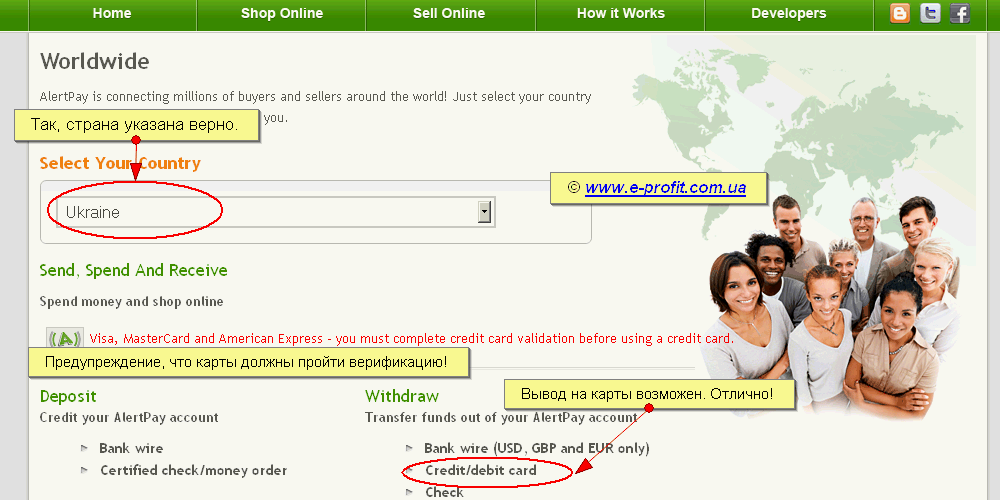Open the Twitter icon link
1000x500 pixels.
point(930,13)
